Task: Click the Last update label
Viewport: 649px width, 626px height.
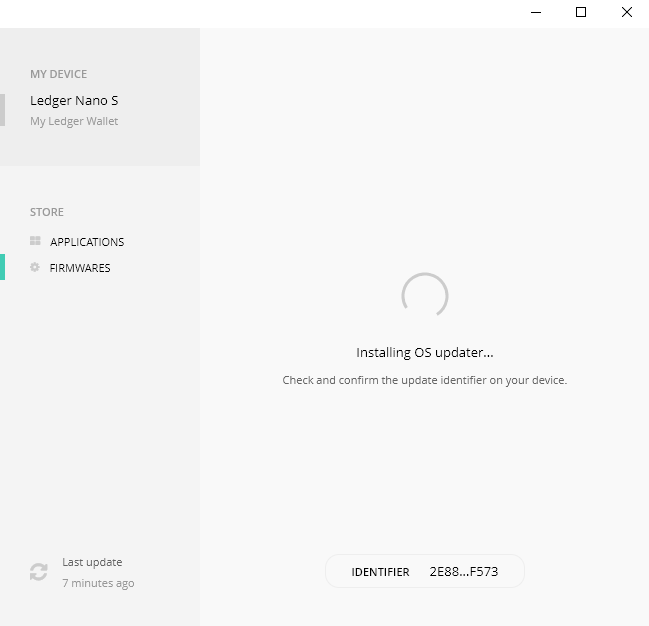Action: coord(92,562)
